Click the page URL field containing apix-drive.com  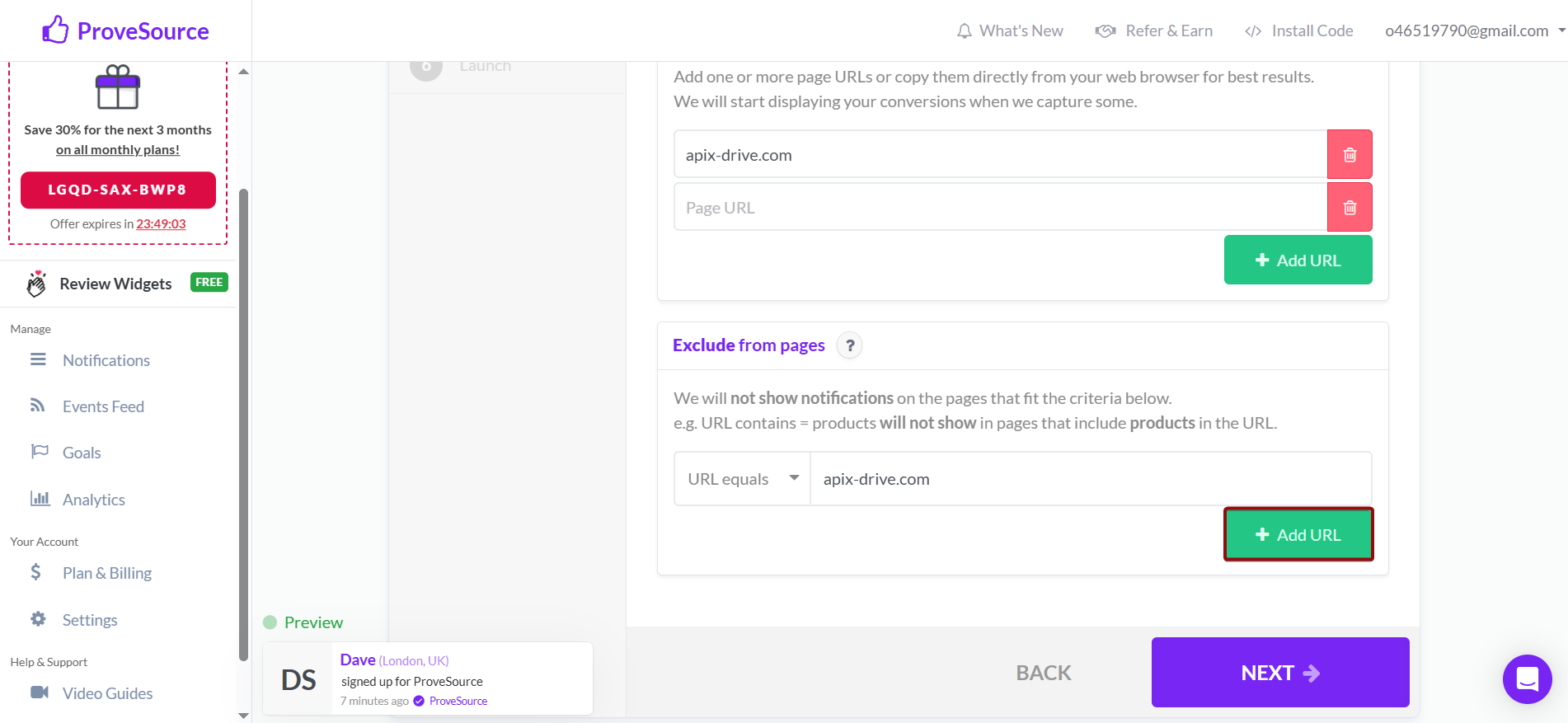[x=1000, y=154]
